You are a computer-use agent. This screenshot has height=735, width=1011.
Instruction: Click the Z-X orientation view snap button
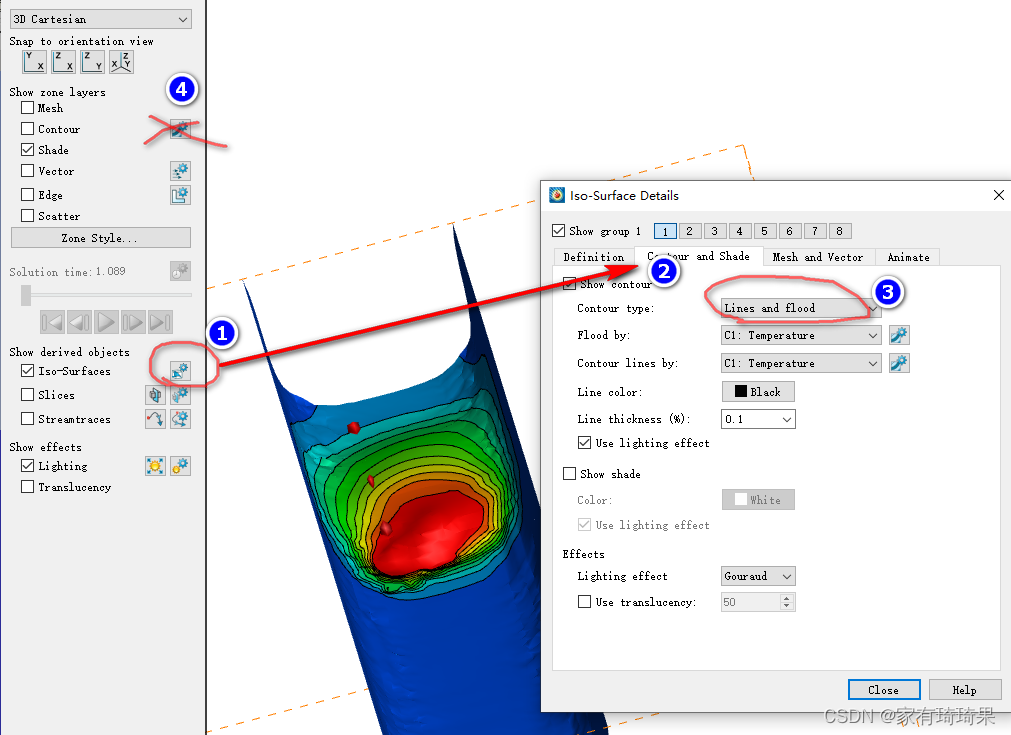pyautogui.click(x=62, y=61)
